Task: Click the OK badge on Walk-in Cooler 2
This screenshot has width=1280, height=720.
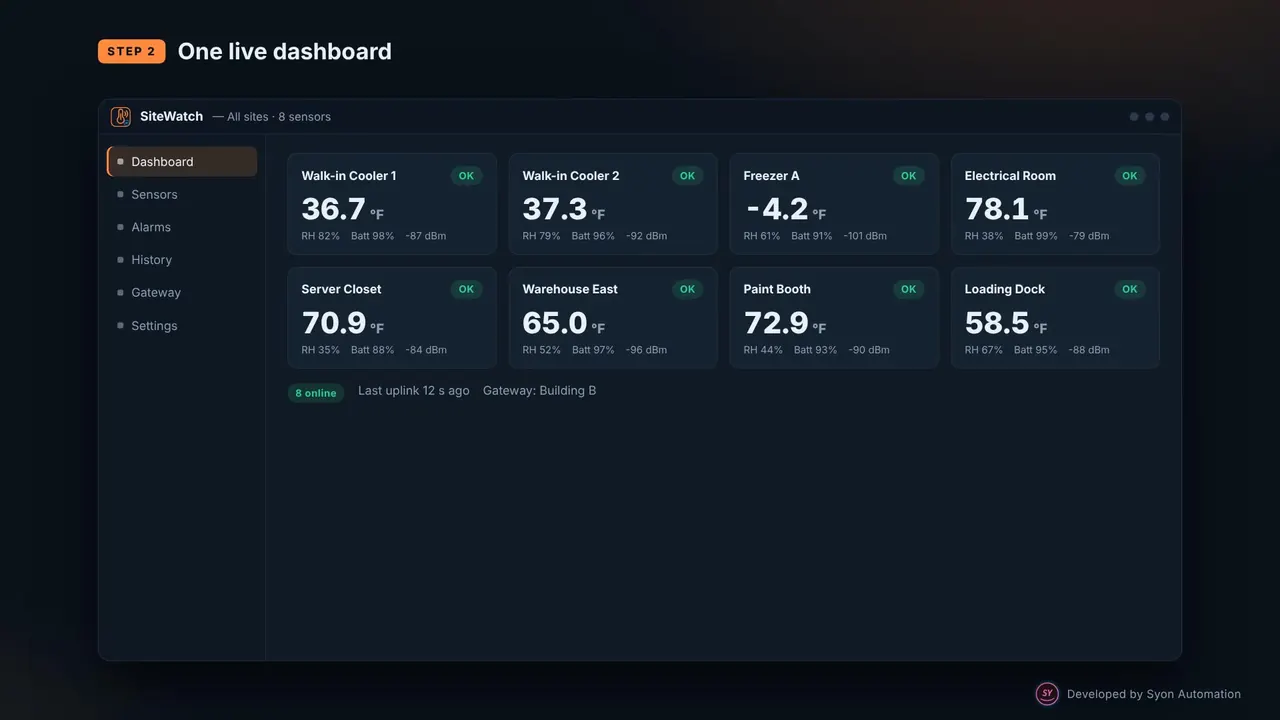Action: click(687, 176)
